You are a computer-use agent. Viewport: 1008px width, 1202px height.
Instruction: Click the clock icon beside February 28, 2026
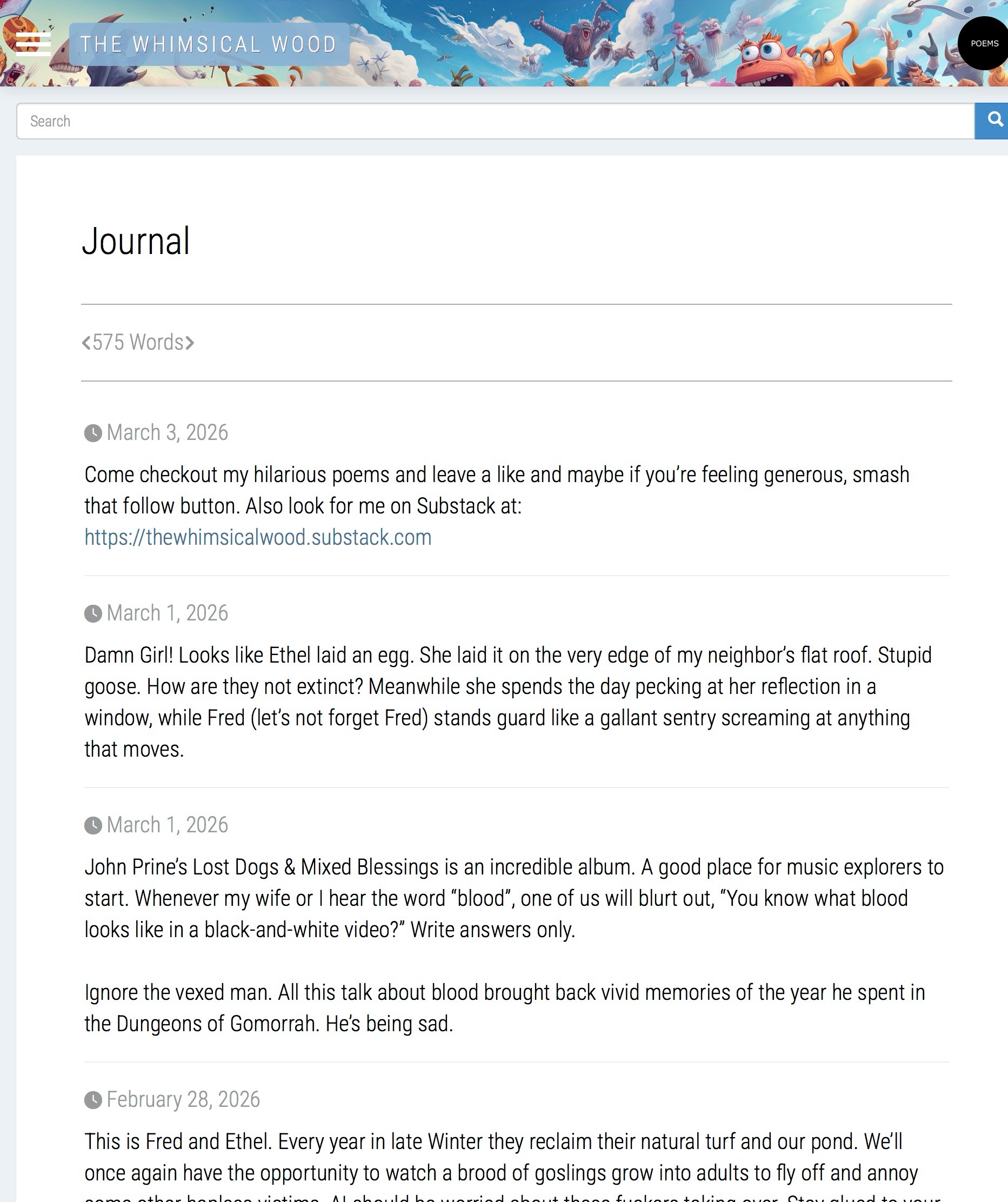tap(94, 1100)
